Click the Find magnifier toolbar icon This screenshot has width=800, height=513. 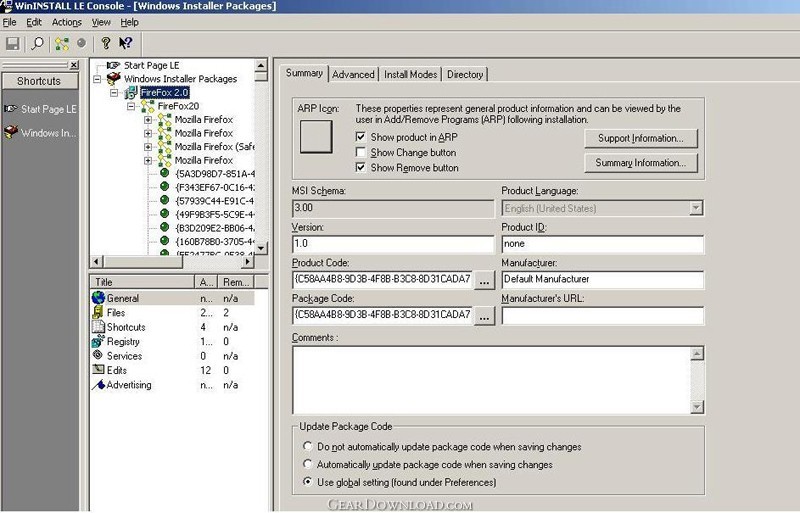(37, 44)
